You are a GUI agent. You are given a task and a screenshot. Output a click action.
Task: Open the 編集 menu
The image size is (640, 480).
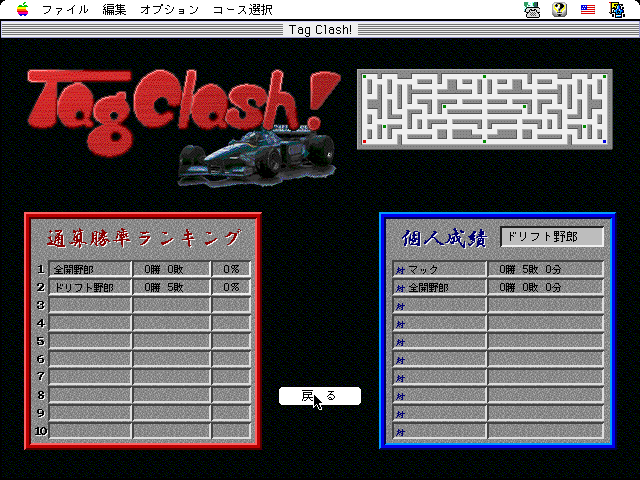pyautogui.click(x=114, y=9)
